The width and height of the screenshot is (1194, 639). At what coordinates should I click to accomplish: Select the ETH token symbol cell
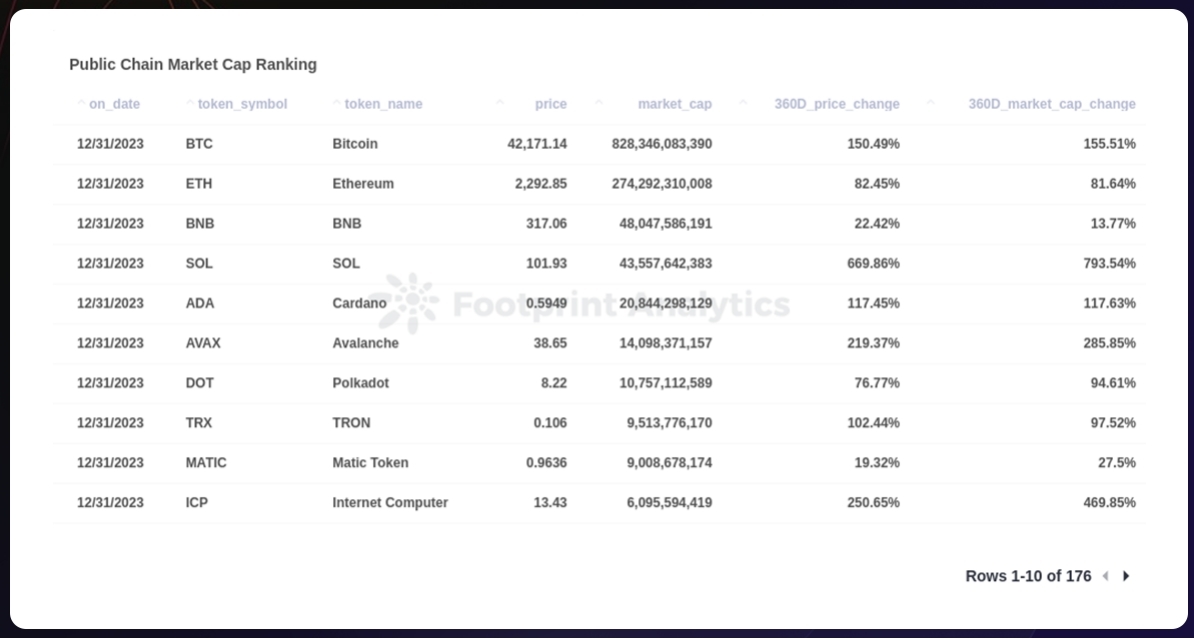[x=199, y=184]
